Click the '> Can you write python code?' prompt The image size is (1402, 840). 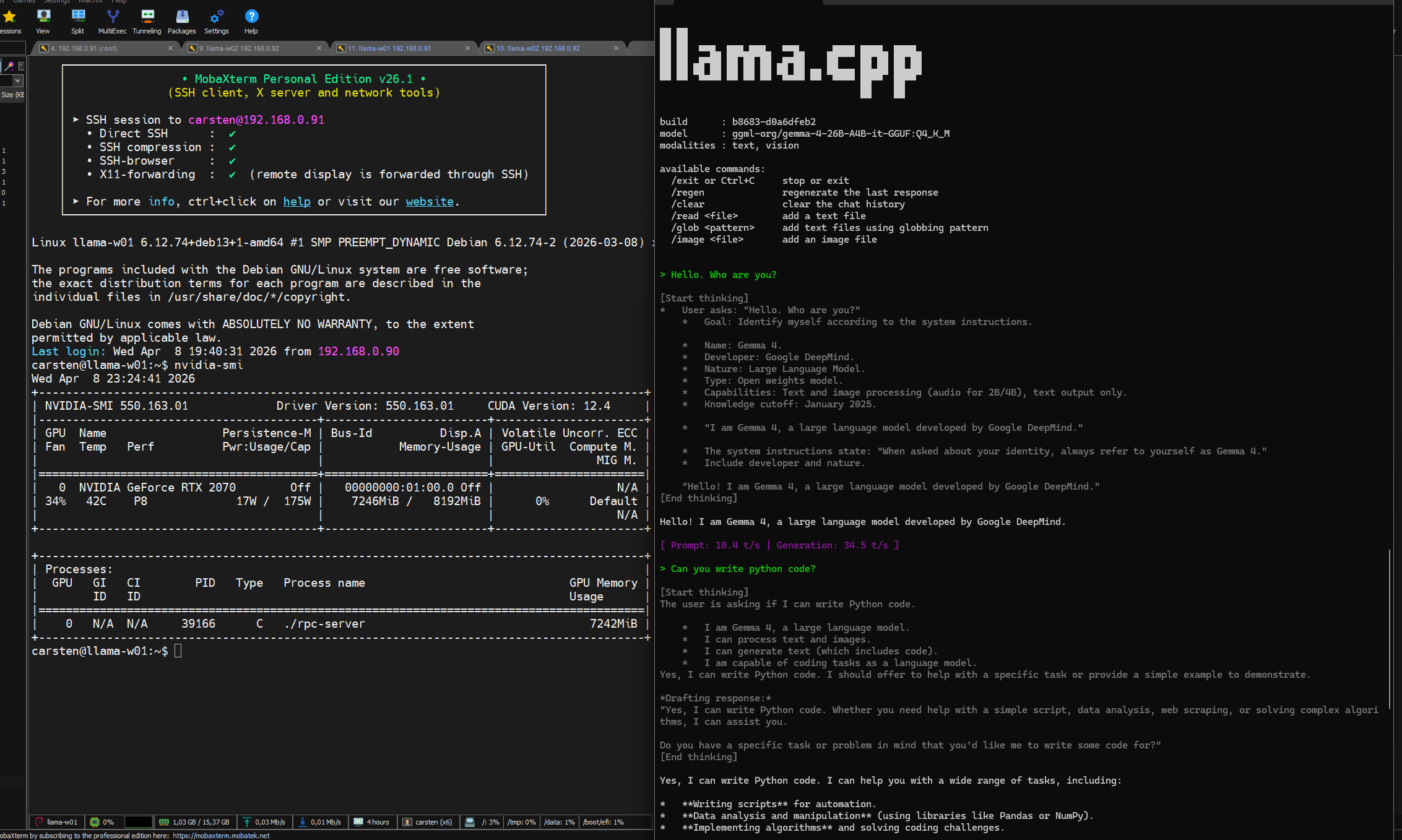click(738, 569)
